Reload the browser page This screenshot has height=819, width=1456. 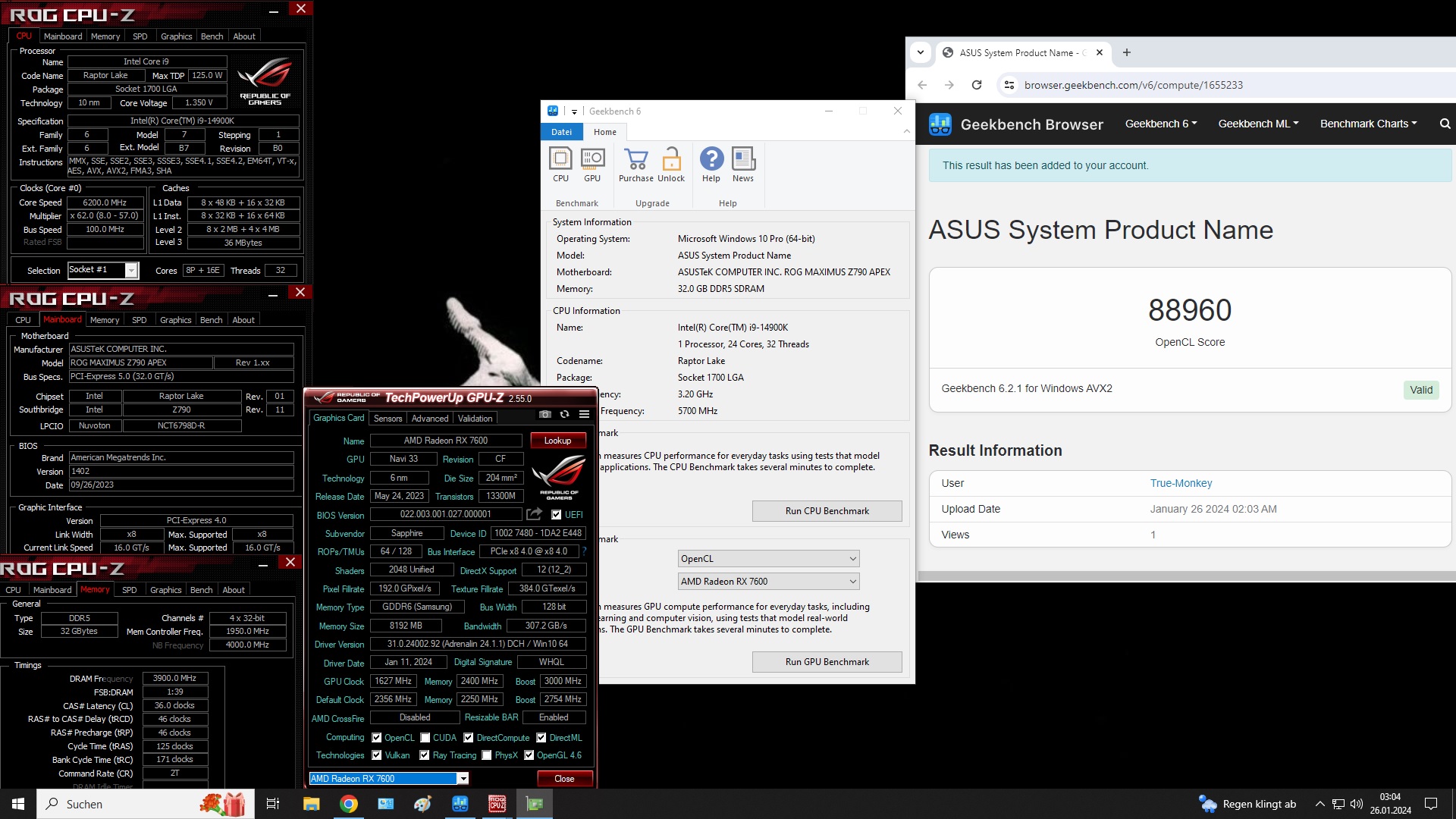(x=977, y=85)
